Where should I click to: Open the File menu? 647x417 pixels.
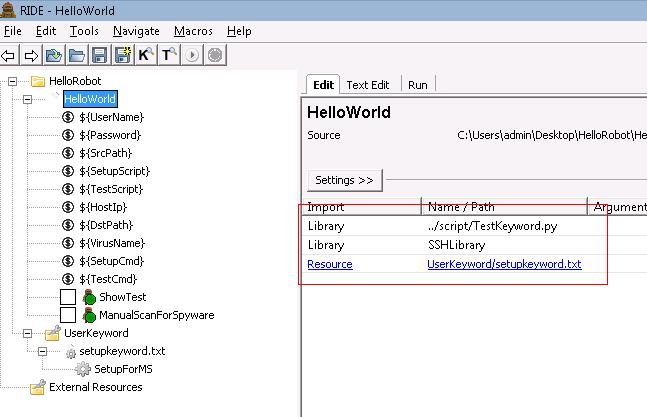(12, 31)
